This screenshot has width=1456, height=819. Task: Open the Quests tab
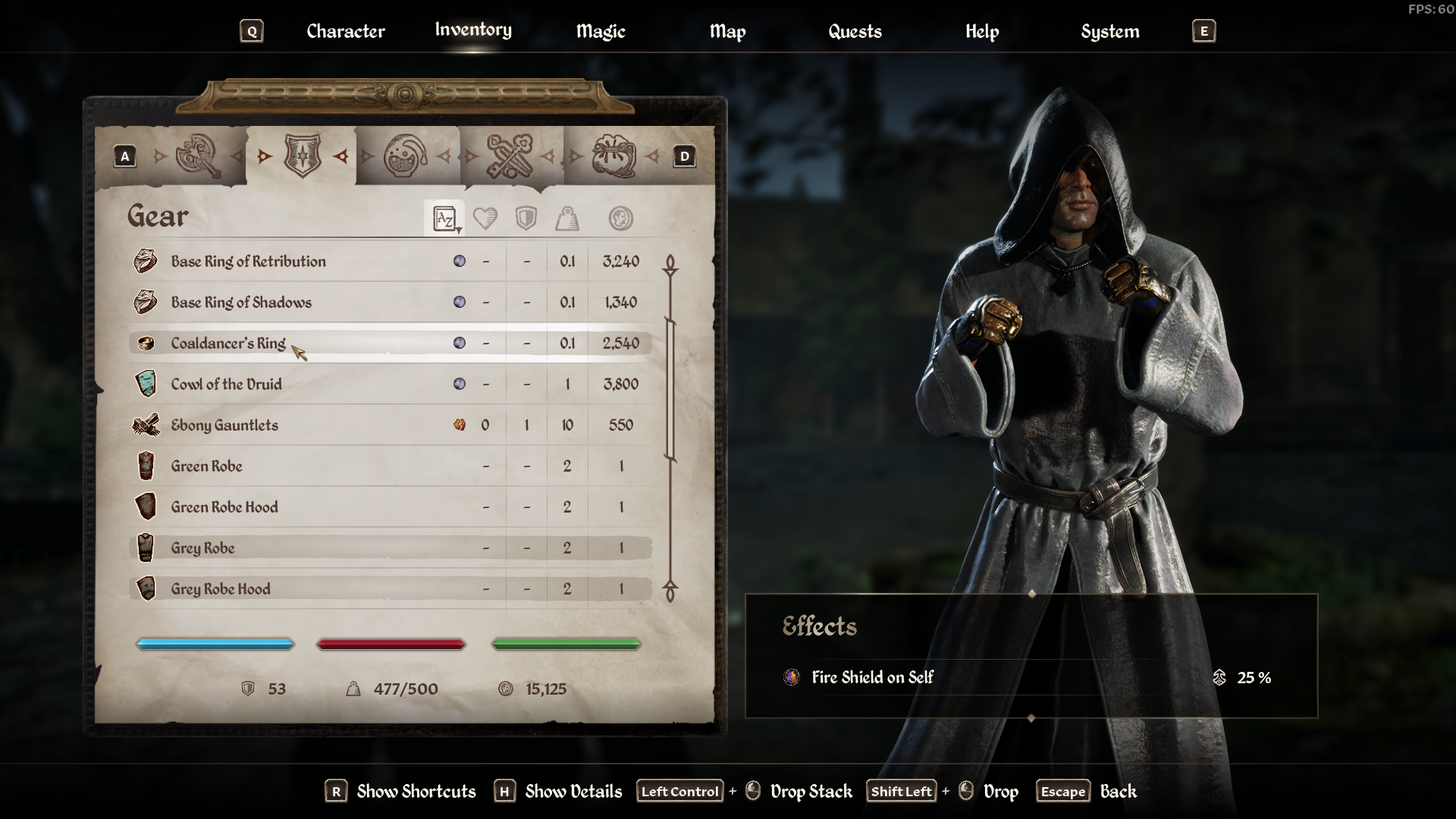click(x=855, y=31)
